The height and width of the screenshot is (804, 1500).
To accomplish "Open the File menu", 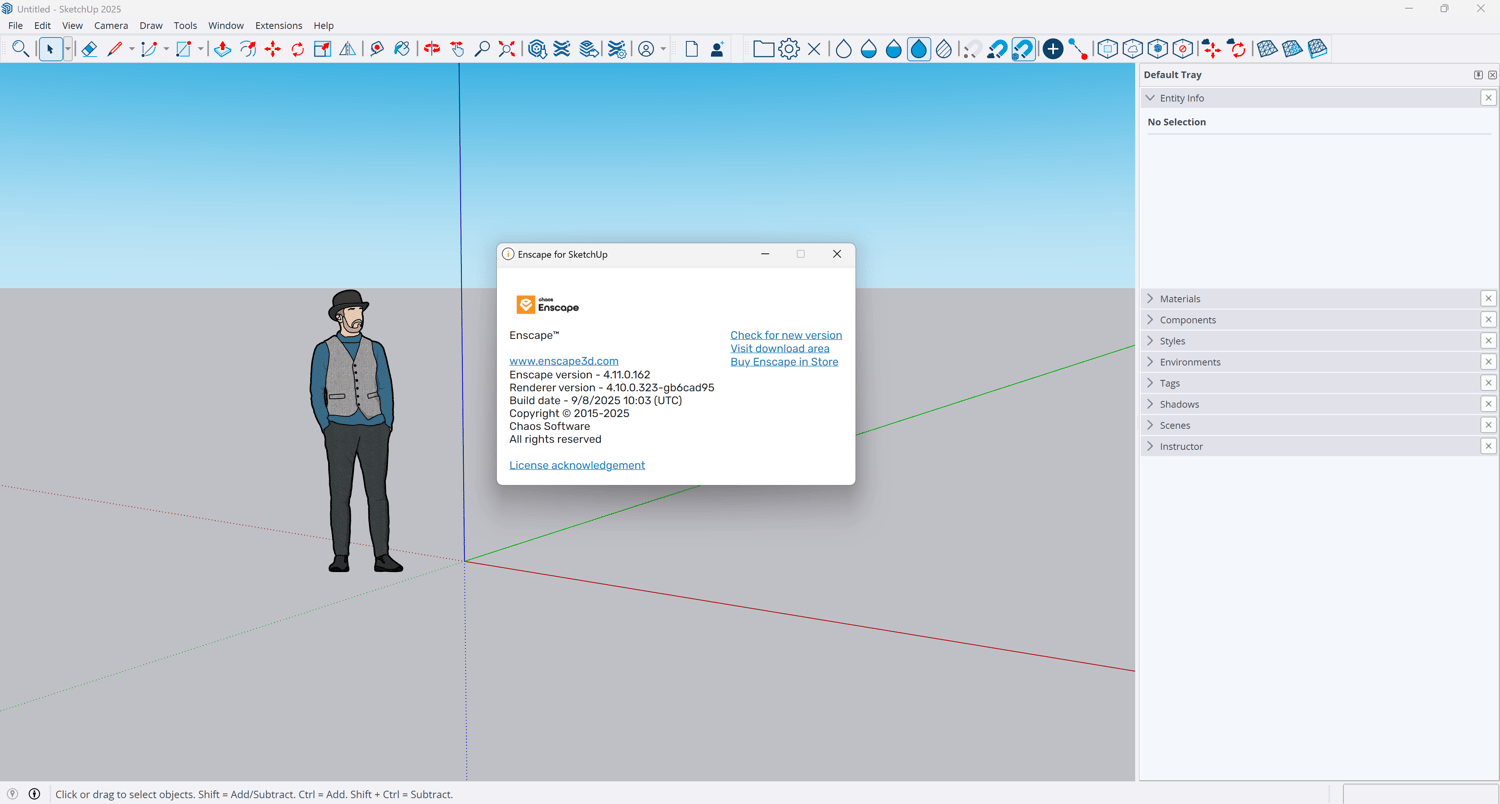I will pos(15,26).
